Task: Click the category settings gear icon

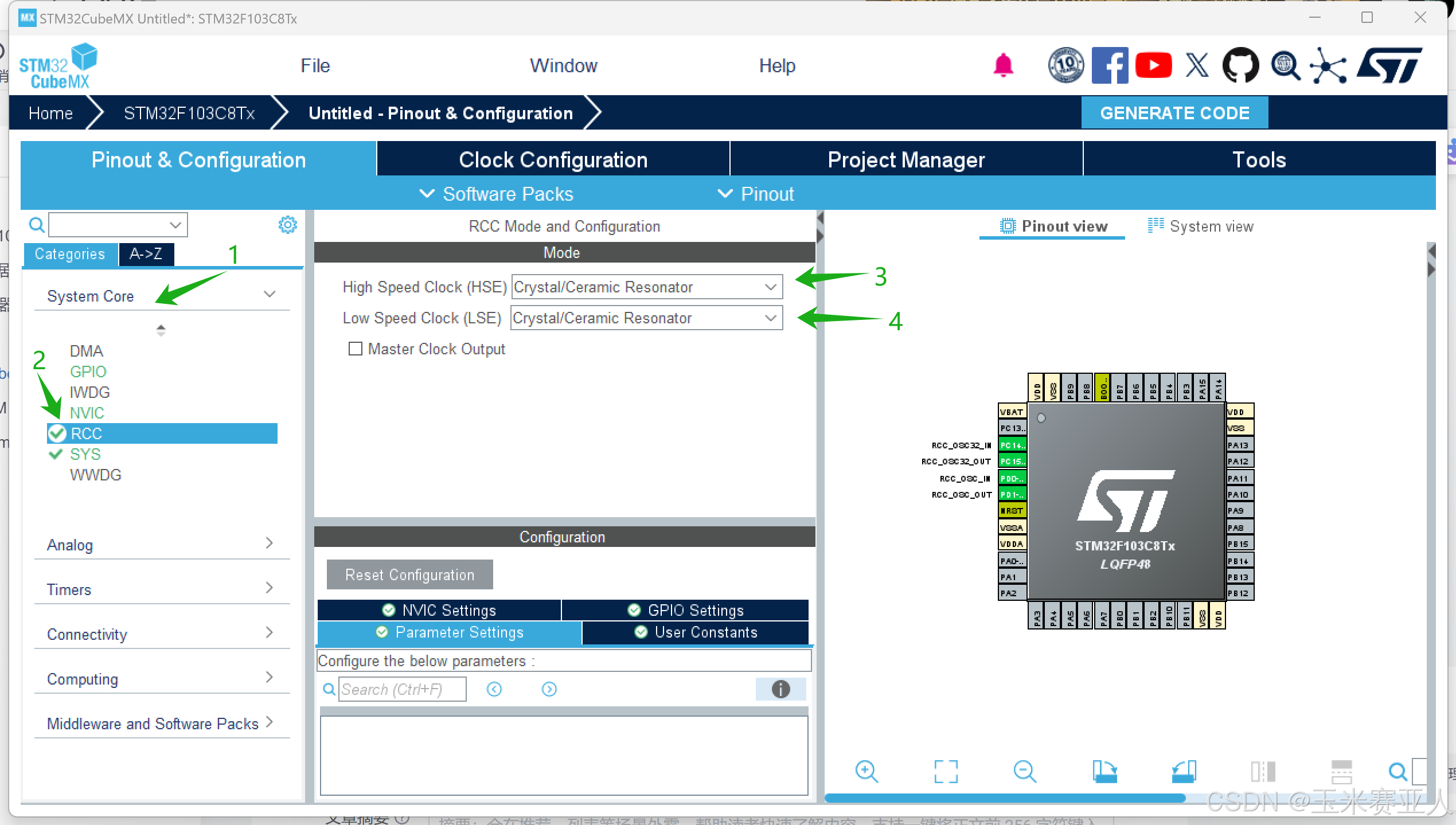Action: [x=287, y=225]
